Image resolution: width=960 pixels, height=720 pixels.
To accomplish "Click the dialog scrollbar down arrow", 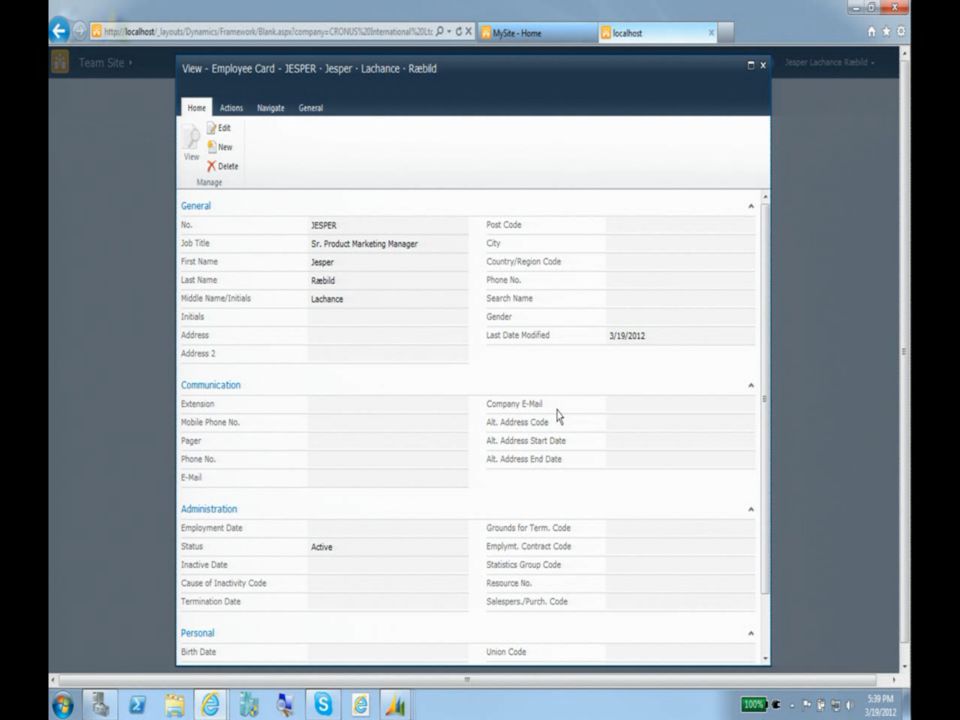I will click(x=765, y=659).
